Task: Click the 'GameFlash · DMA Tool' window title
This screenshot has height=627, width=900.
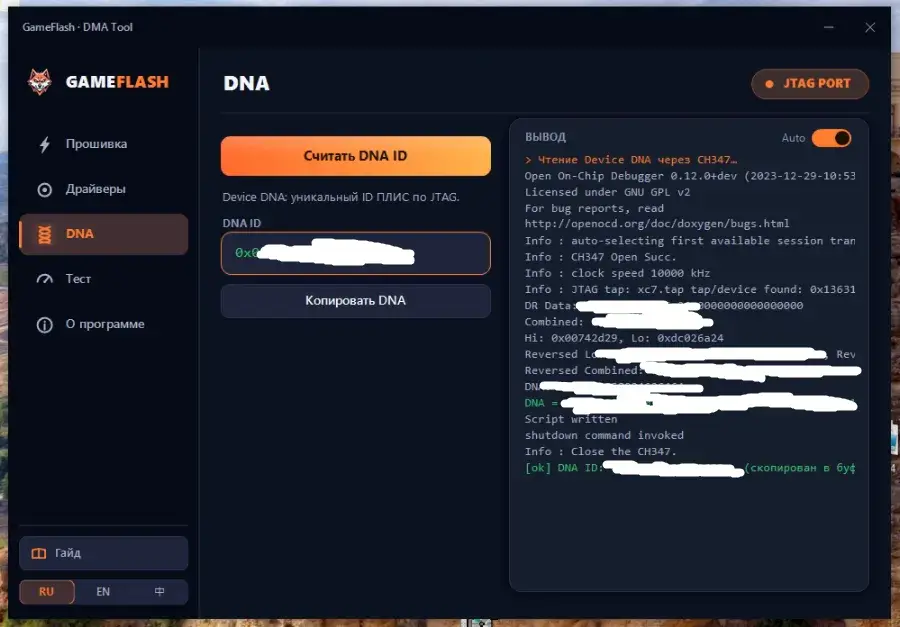Action: pos(77,27)
